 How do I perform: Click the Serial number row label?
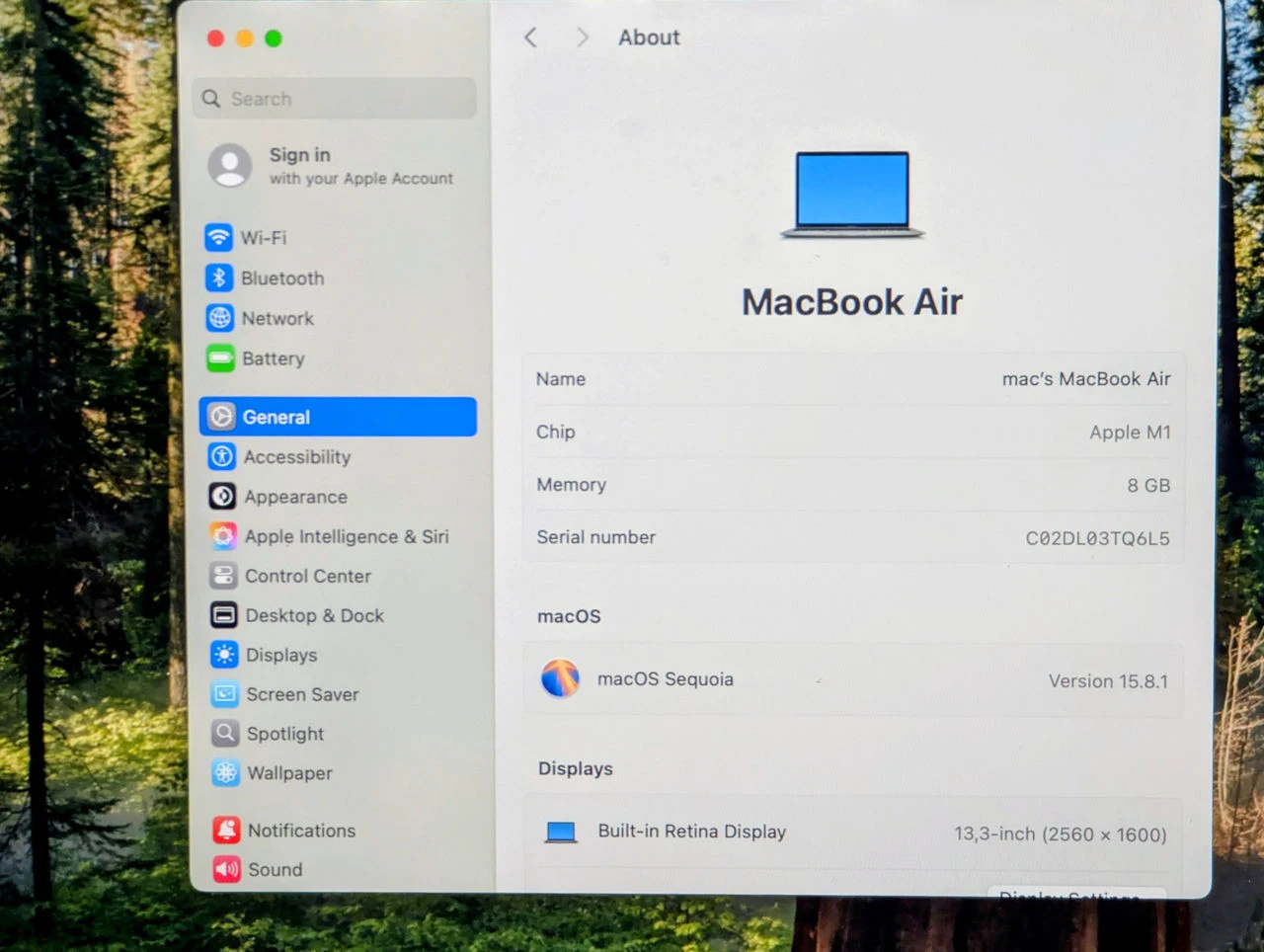596,537
